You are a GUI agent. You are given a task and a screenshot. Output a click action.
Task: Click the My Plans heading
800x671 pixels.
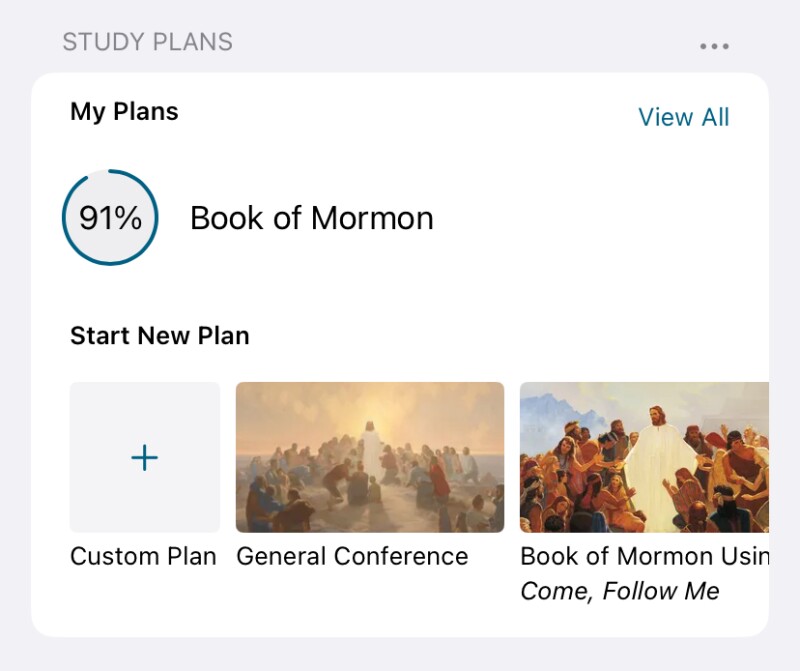pyautogui.click(x=124, y=112)
